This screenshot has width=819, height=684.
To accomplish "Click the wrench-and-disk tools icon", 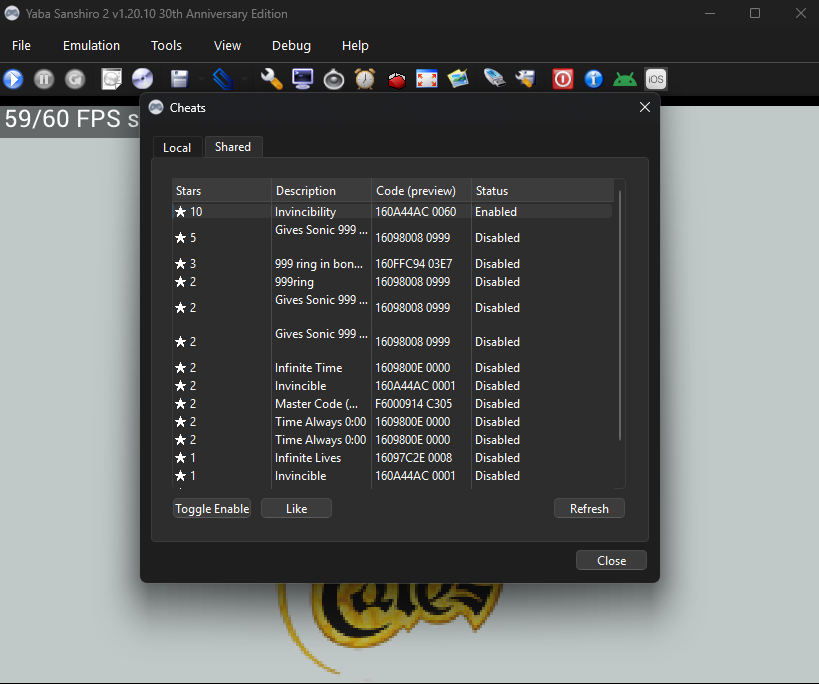I will (x=525, y=79).
